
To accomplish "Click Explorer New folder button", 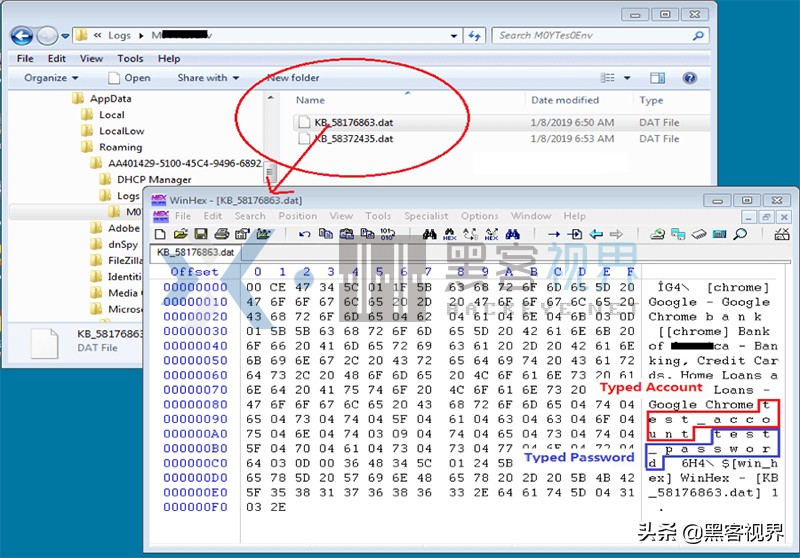I will click(x=293, y=78).
